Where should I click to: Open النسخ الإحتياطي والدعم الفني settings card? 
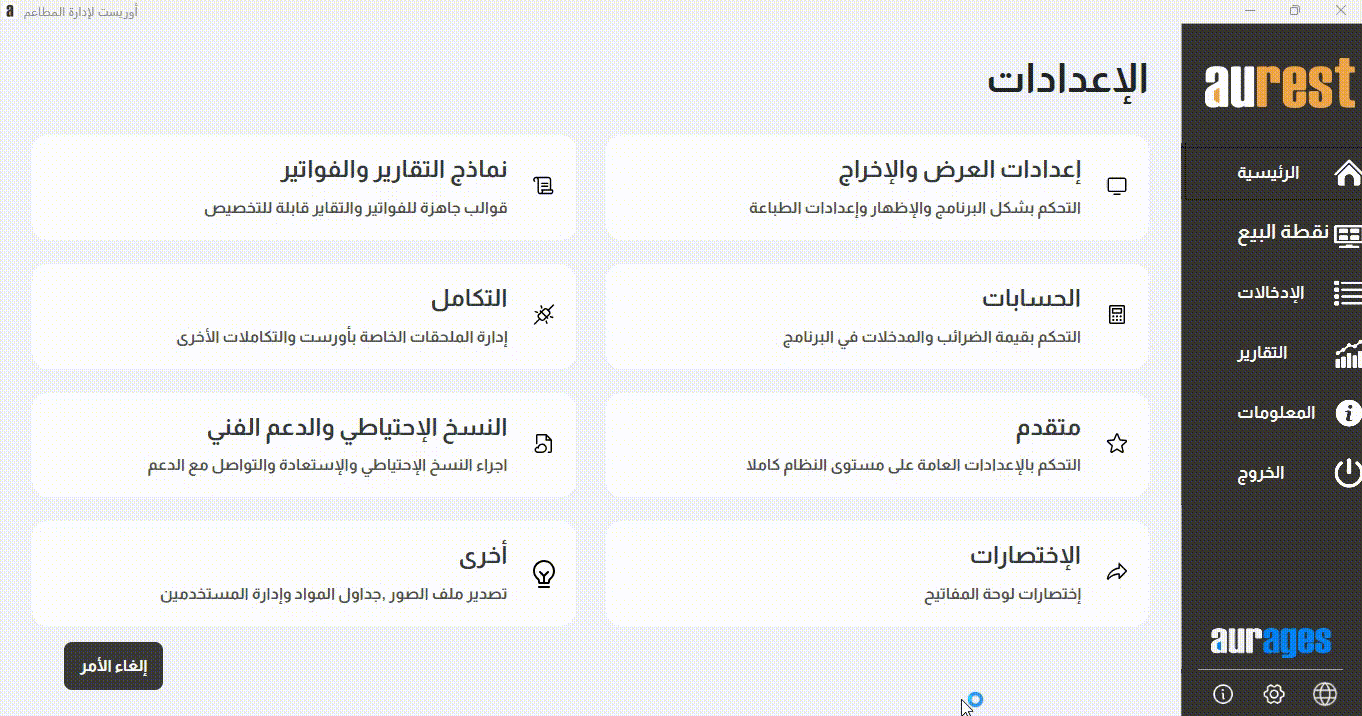click(x=304, y=445)
